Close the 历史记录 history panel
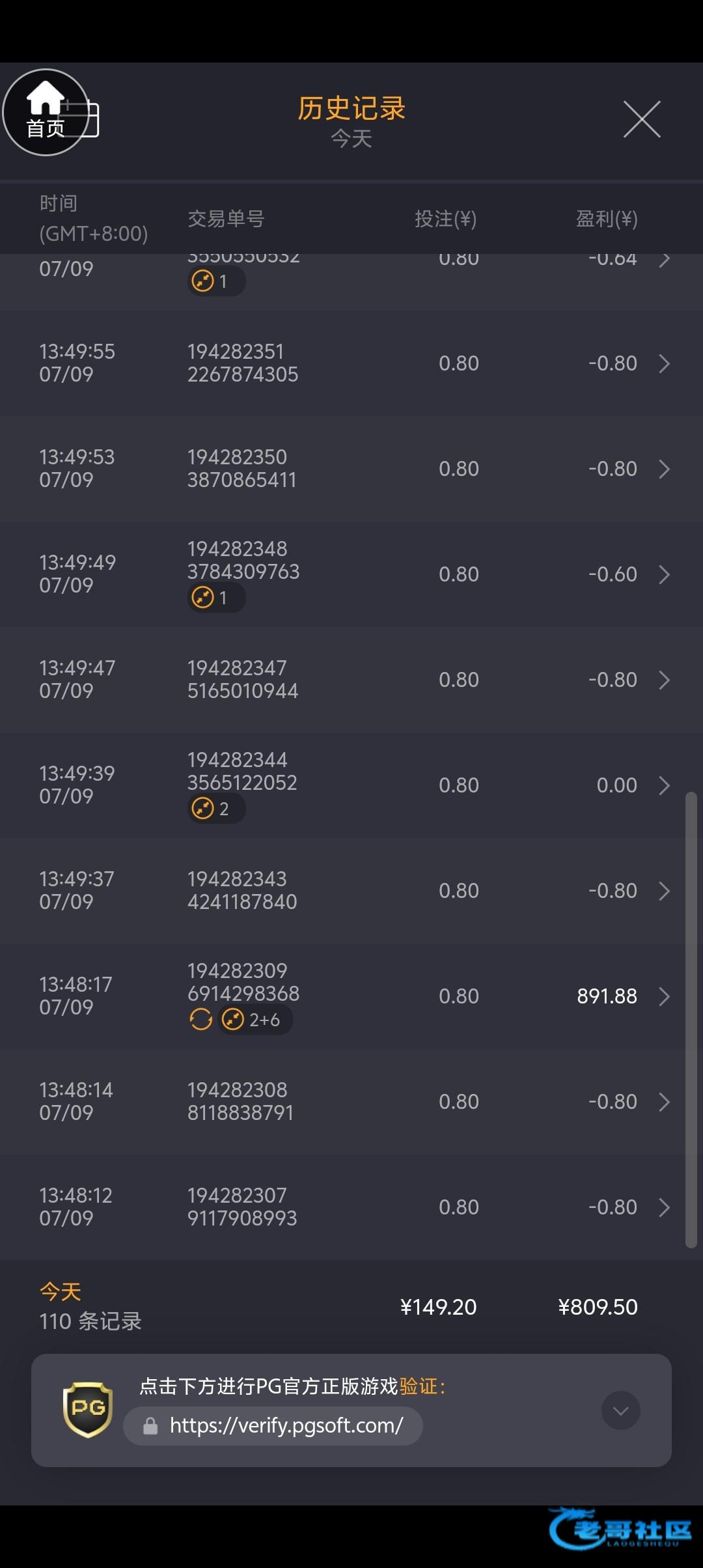703x1568 pixels. tap(642, 119)
